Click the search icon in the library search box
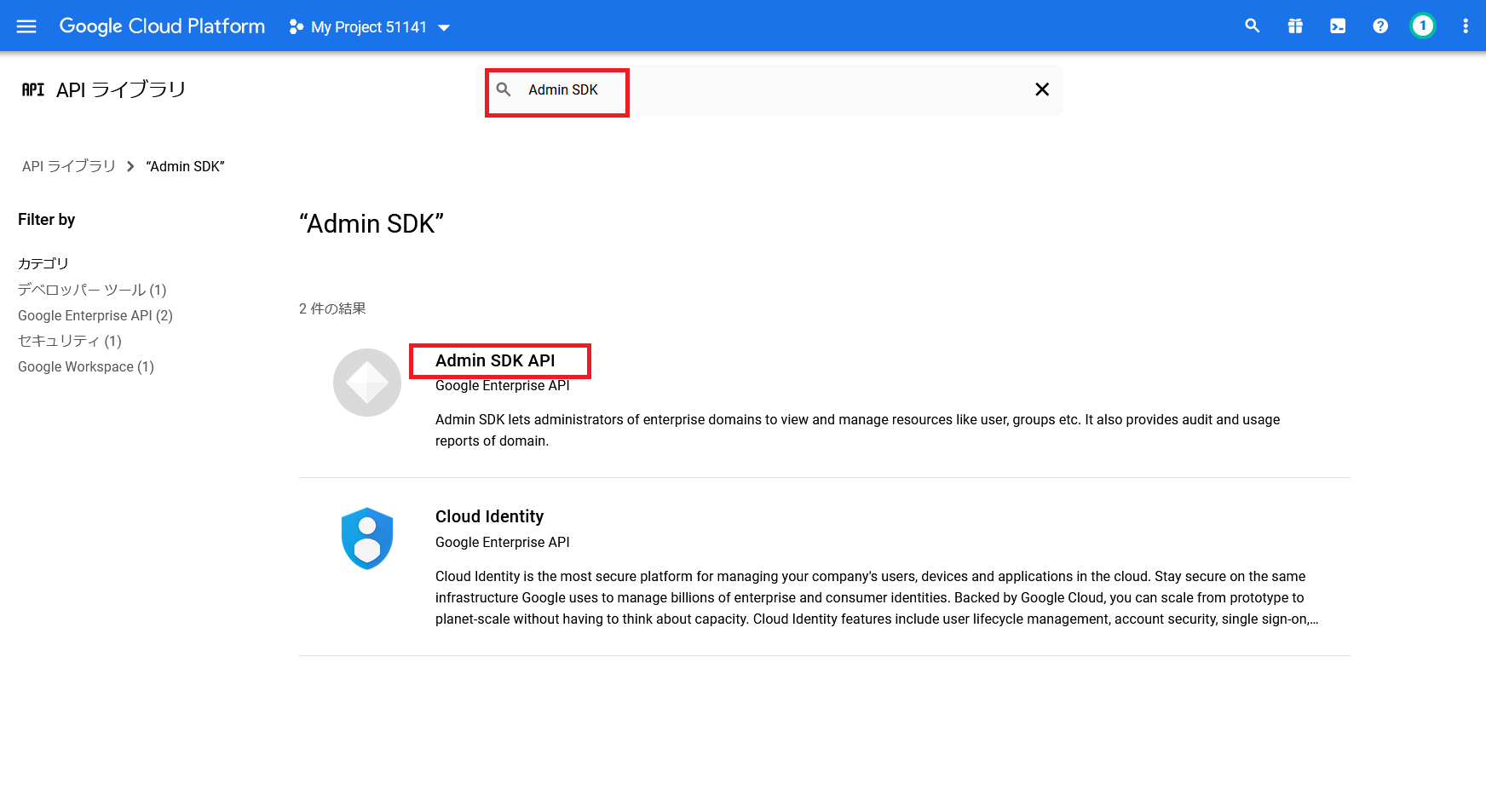Image resolution: width=1486 pixels, height=812 pixels. point(504,89)
